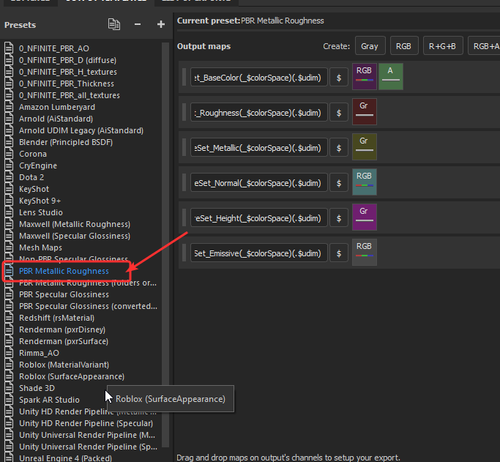This screenshot has height=462, width=500.
Task: Click the BaseColor RGB channel swatch
Action: pyautogui.click(x=364, y=76)
